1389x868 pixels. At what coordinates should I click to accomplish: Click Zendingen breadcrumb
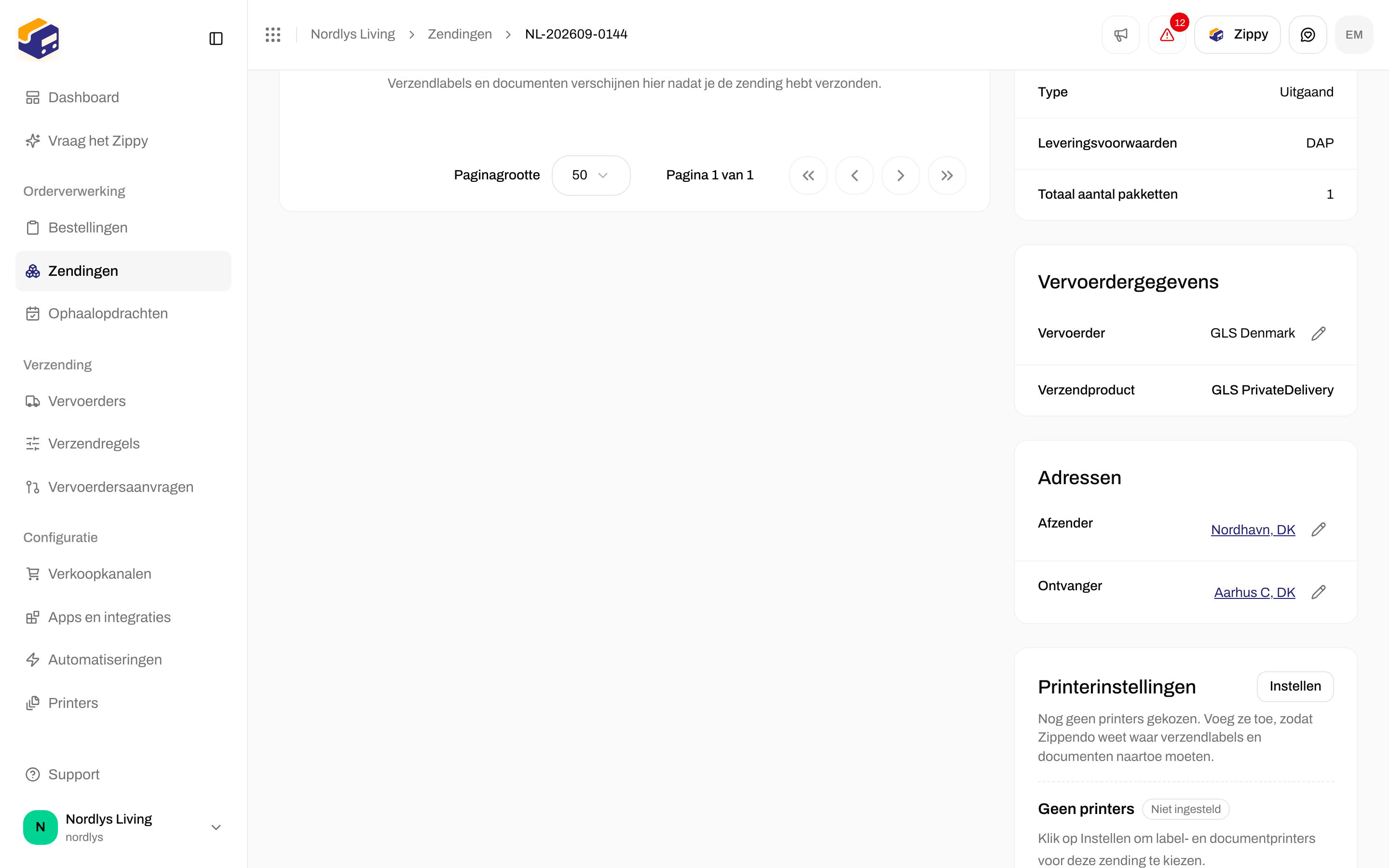[x=460, y=34]
